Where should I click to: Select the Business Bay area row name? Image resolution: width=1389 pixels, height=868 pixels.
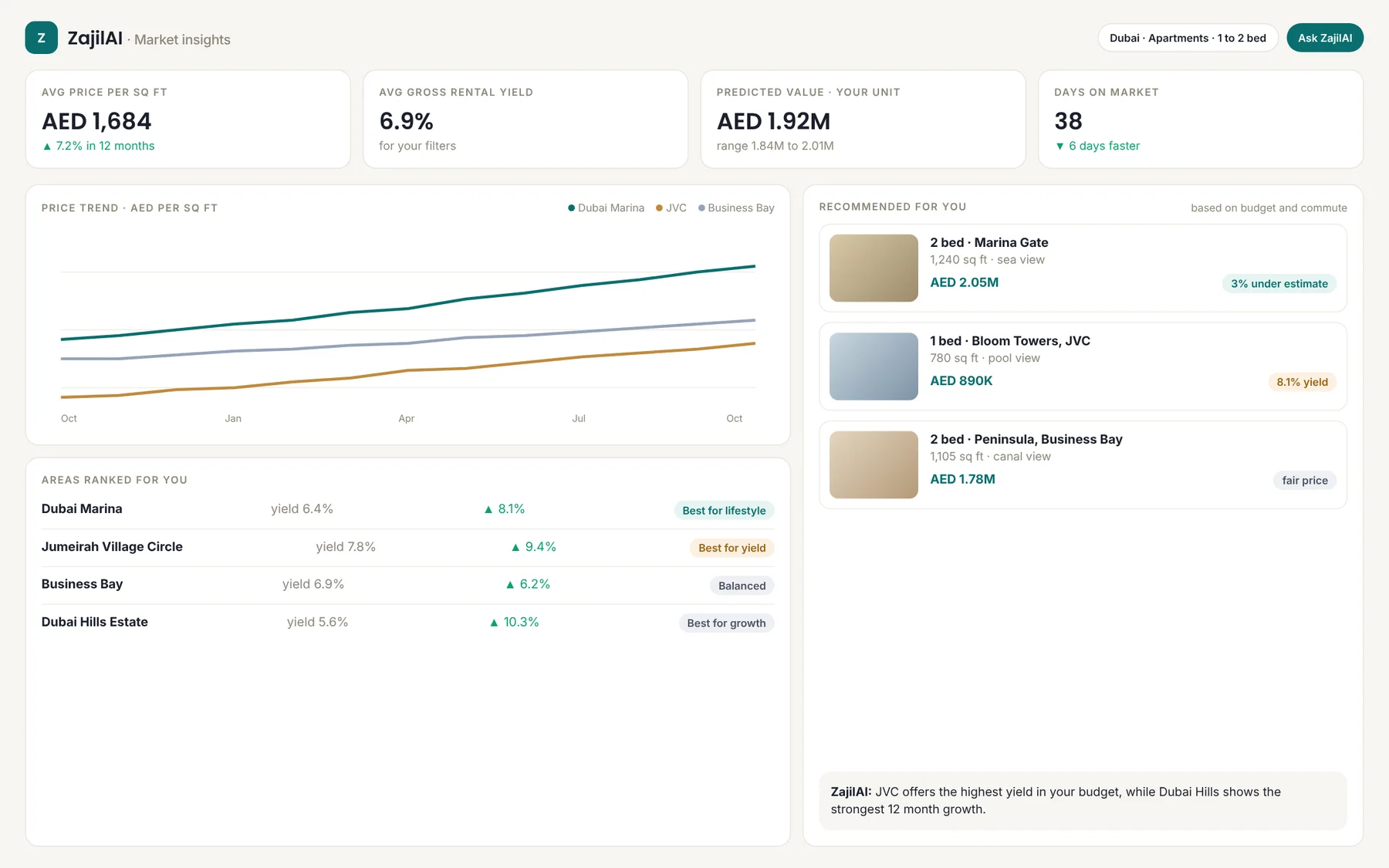82,584
